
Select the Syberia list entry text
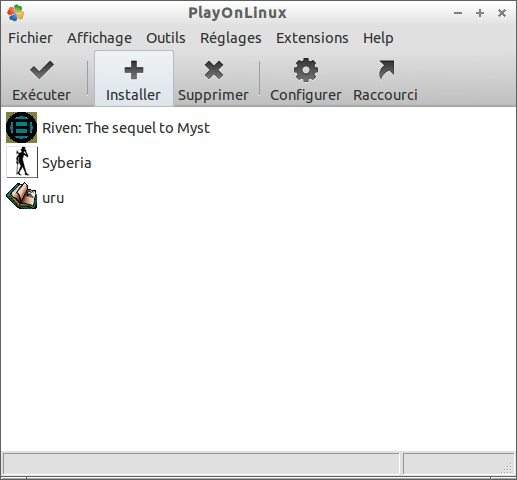pos(67,163)
